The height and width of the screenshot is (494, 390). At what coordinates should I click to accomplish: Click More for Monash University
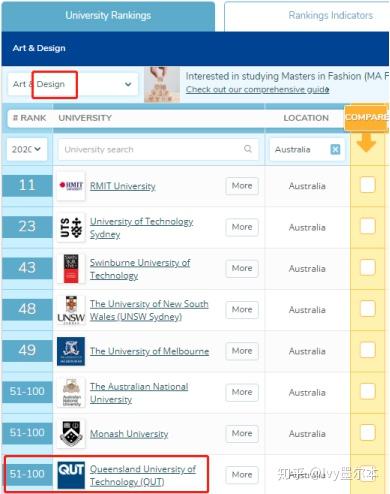pos(242,433)
